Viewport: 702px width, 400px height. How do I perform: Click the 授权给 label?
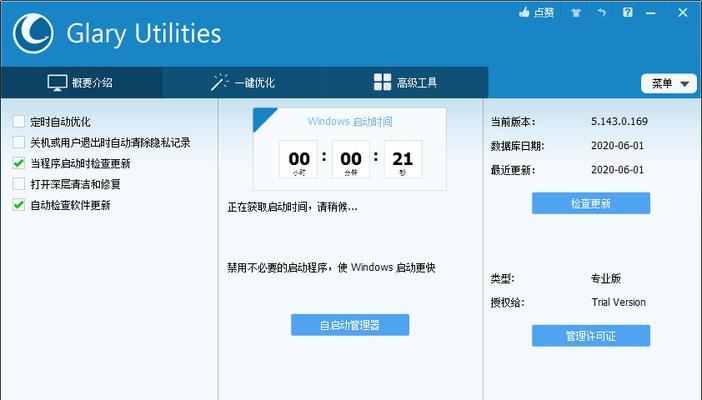507,303
